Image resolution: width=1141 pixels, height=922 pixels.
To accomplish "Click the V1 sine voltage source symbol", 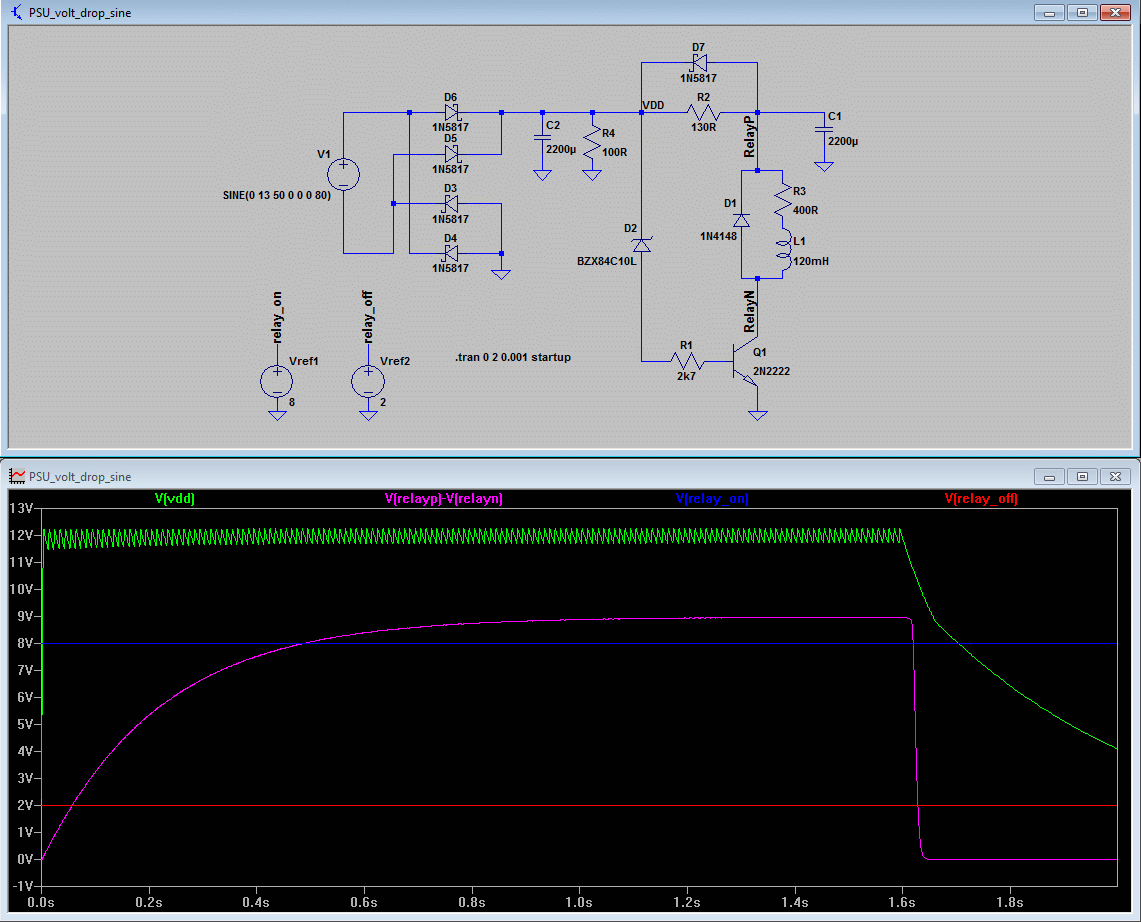I will pyautogui.click(x=343, y=174).
